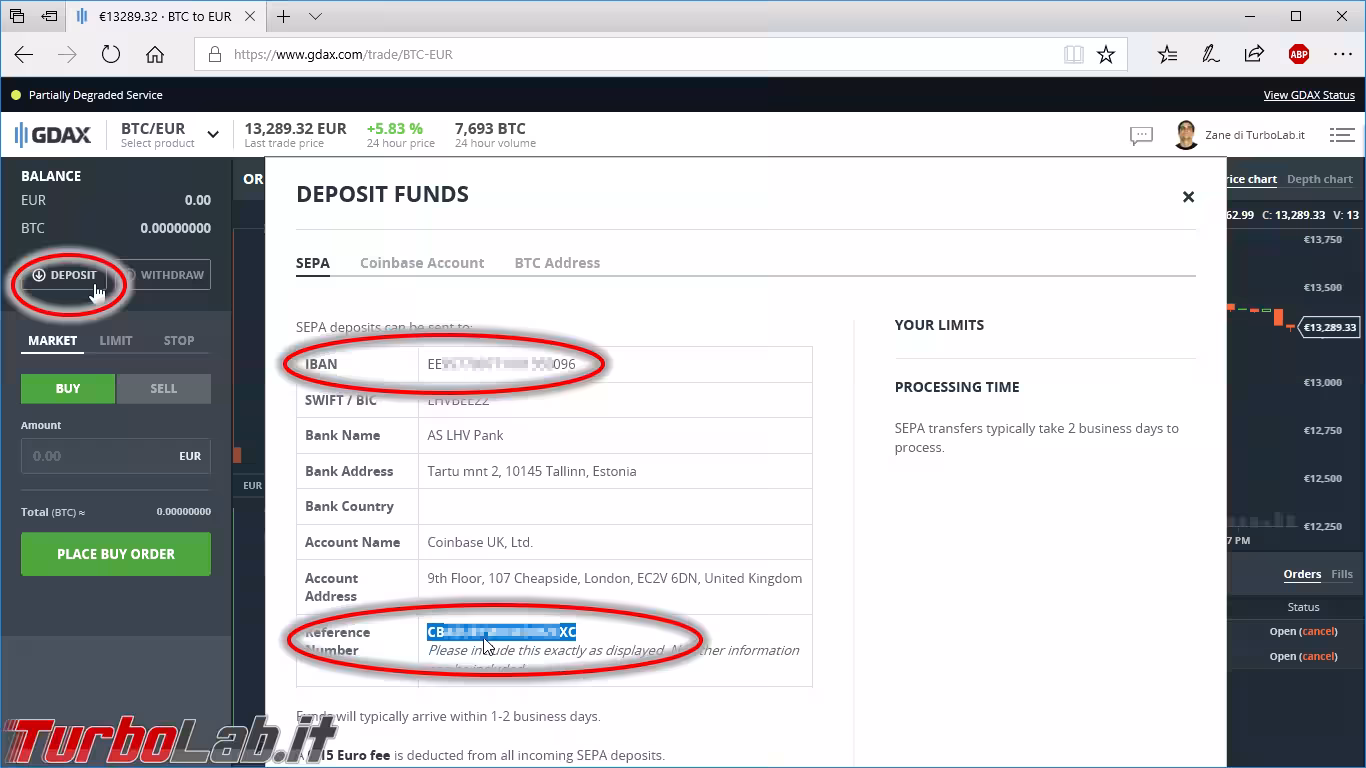Open a new browser tab
The height and width of the screenshot is (768, 1366).
point(284,16)
